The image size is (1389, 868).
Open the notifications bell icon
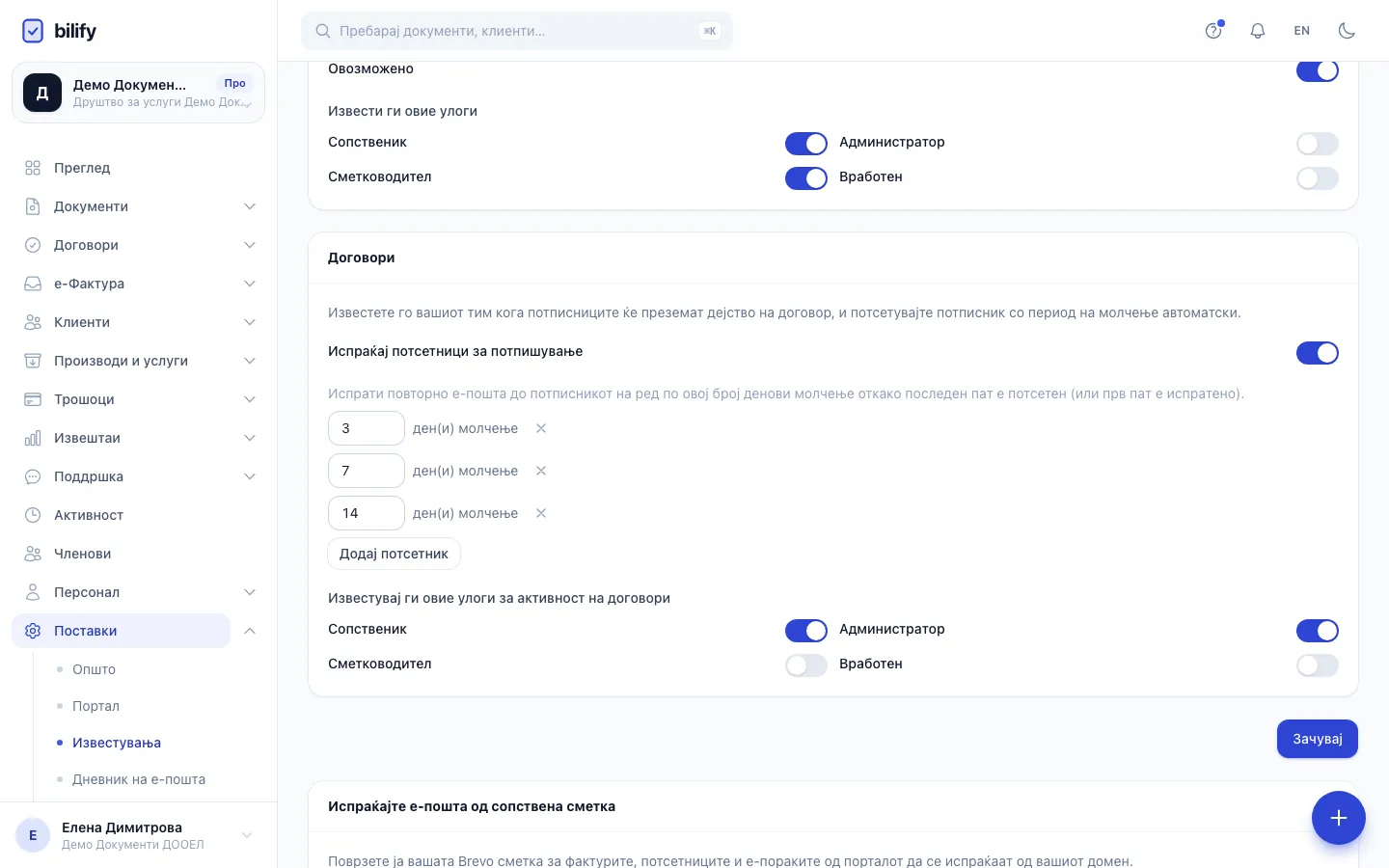coord(1257,31)
